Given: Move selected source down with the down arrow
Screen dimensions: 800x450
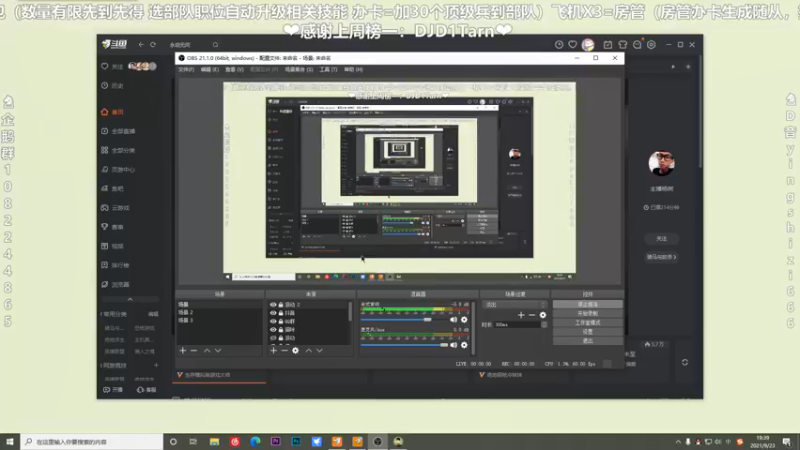Looking at the screenshot, I should 319,351.
